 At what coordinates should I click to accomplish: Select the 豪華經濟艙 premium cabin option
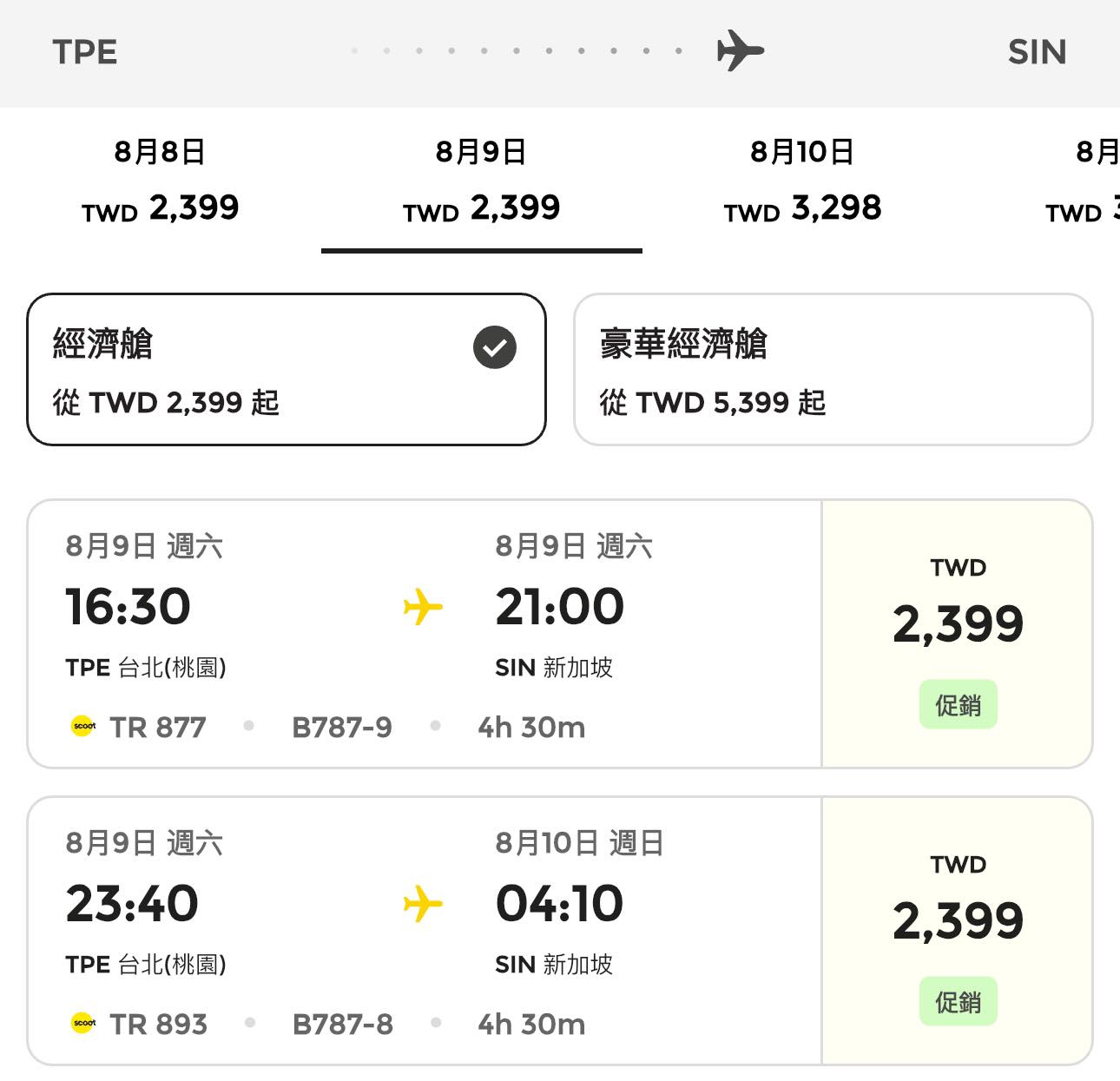coord(833,370)
